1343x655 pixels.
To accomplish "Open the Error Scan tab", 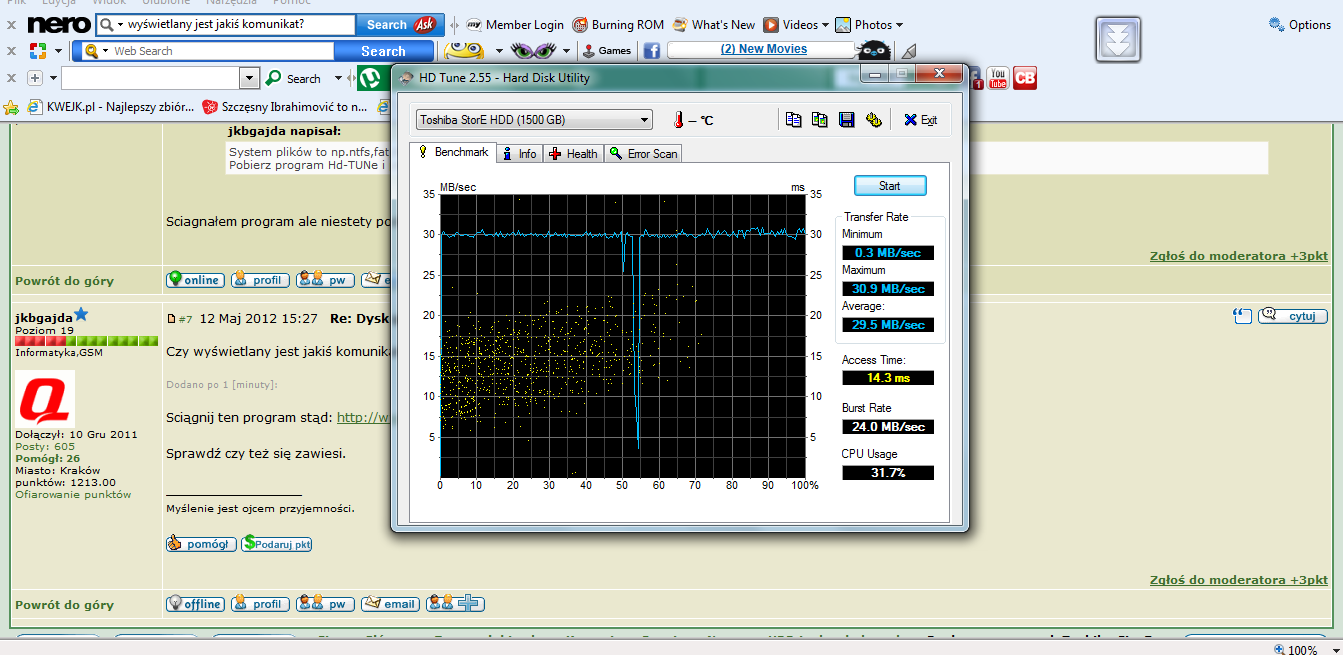I will tap(643, 154).
